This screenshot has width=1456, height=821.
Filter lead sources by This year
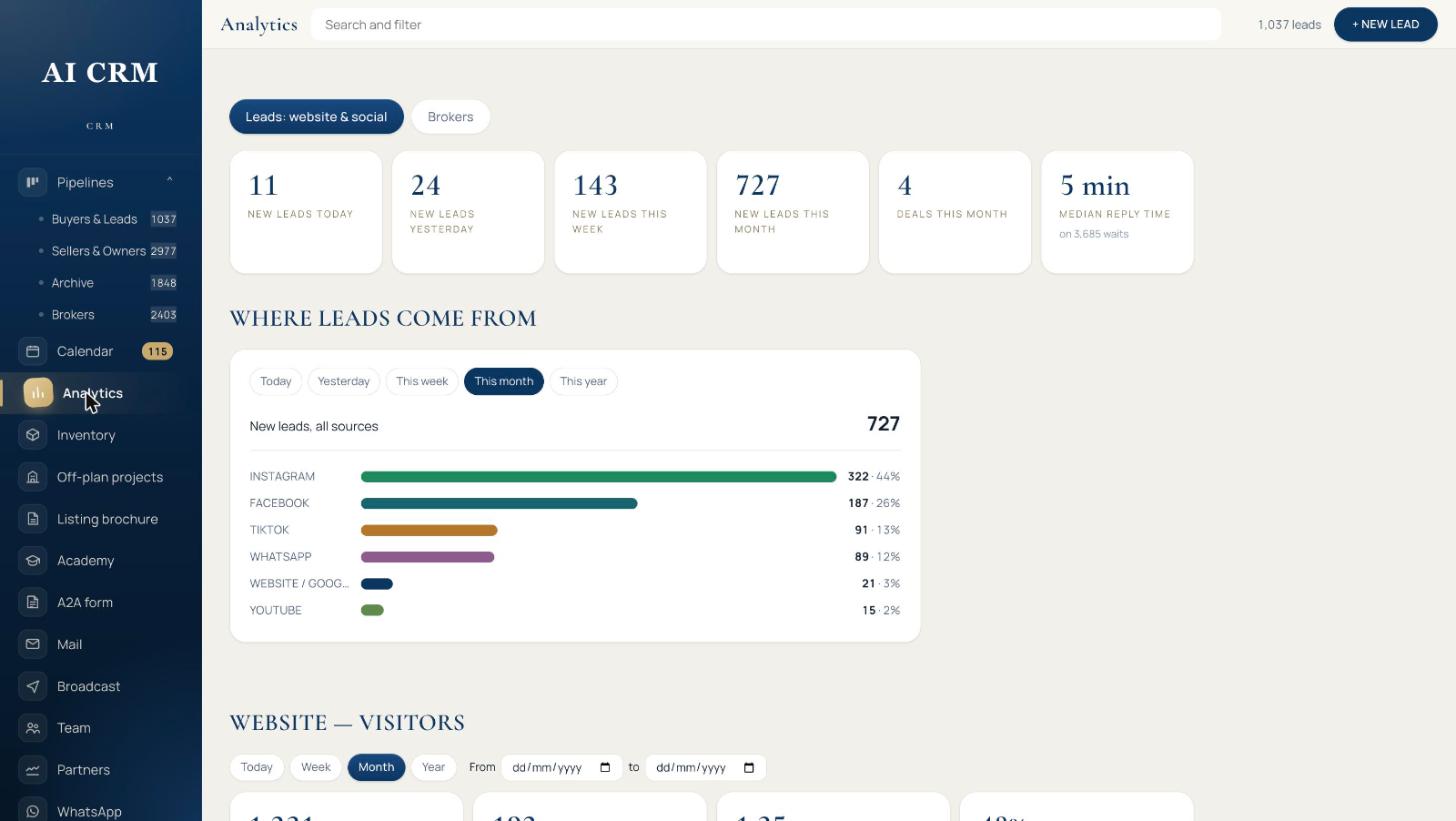[584, 381]
